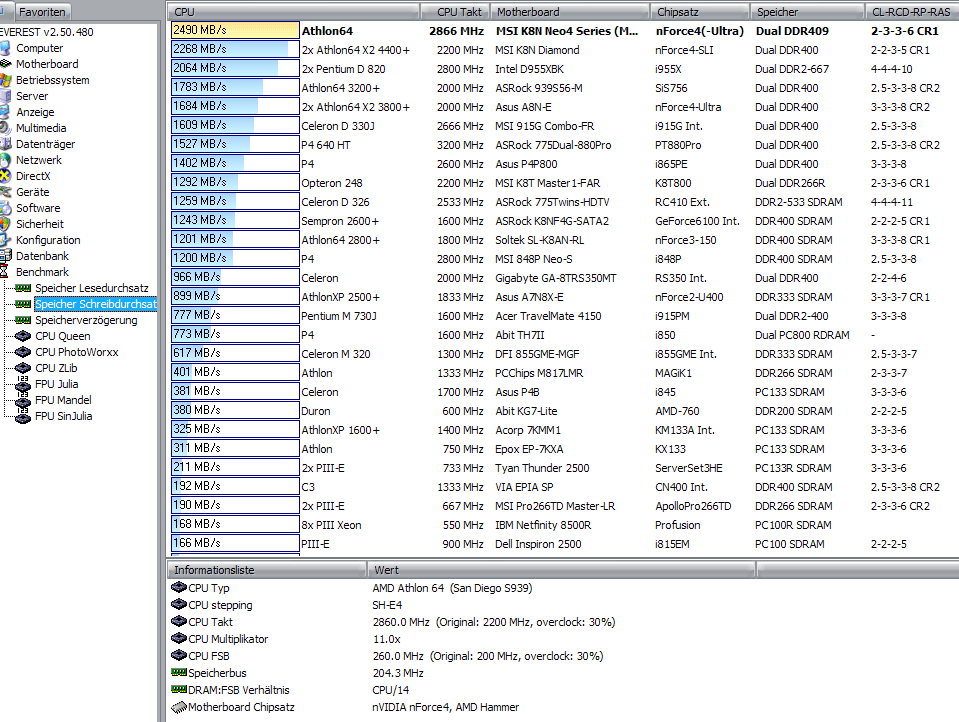Click the Speicherverzögerung memory icon
This screenshot has height=722, width=959.
23,320
